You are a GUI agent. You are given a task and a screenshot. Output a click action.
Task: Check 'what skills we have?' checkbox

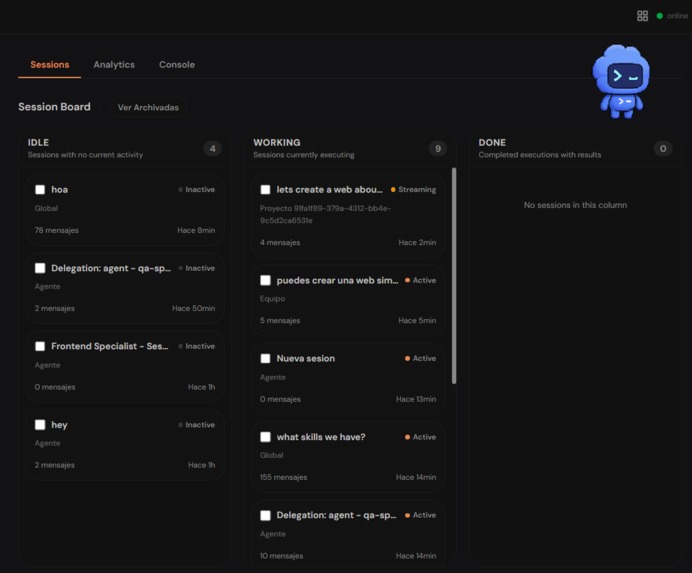(265, 437)
